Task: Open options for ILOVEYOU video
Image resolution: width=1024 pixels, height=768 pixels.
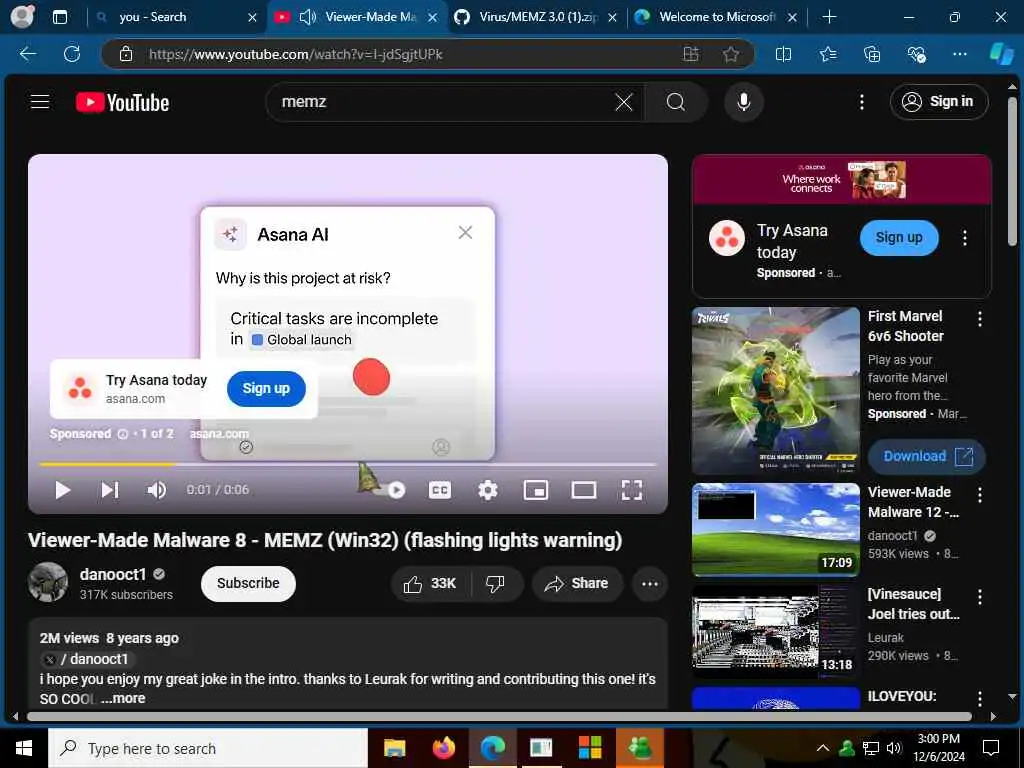Action: click(979, 699)
